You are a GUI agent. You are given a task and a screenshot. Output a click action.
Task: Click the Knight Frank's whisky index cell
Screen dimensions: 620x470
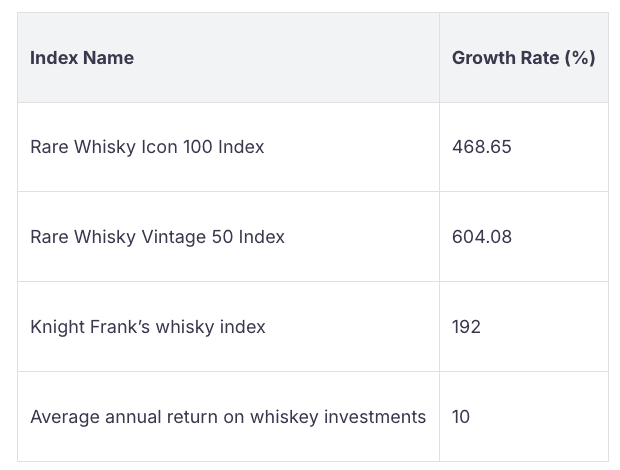tap(147, 327)
